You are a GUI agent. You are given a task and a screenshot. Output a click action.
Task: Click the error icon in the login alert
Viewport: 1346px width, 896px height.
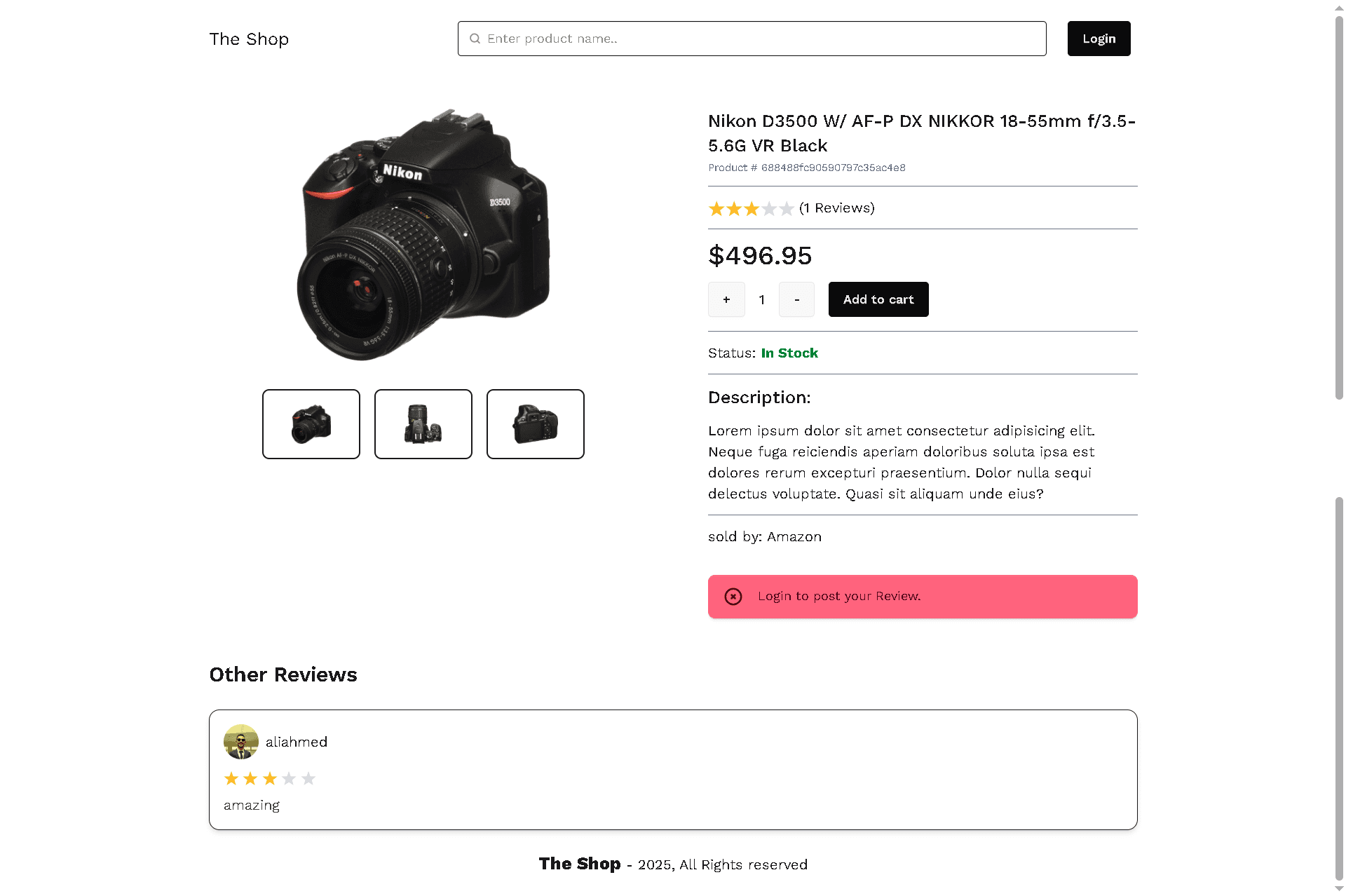click(x=733, y=597)
